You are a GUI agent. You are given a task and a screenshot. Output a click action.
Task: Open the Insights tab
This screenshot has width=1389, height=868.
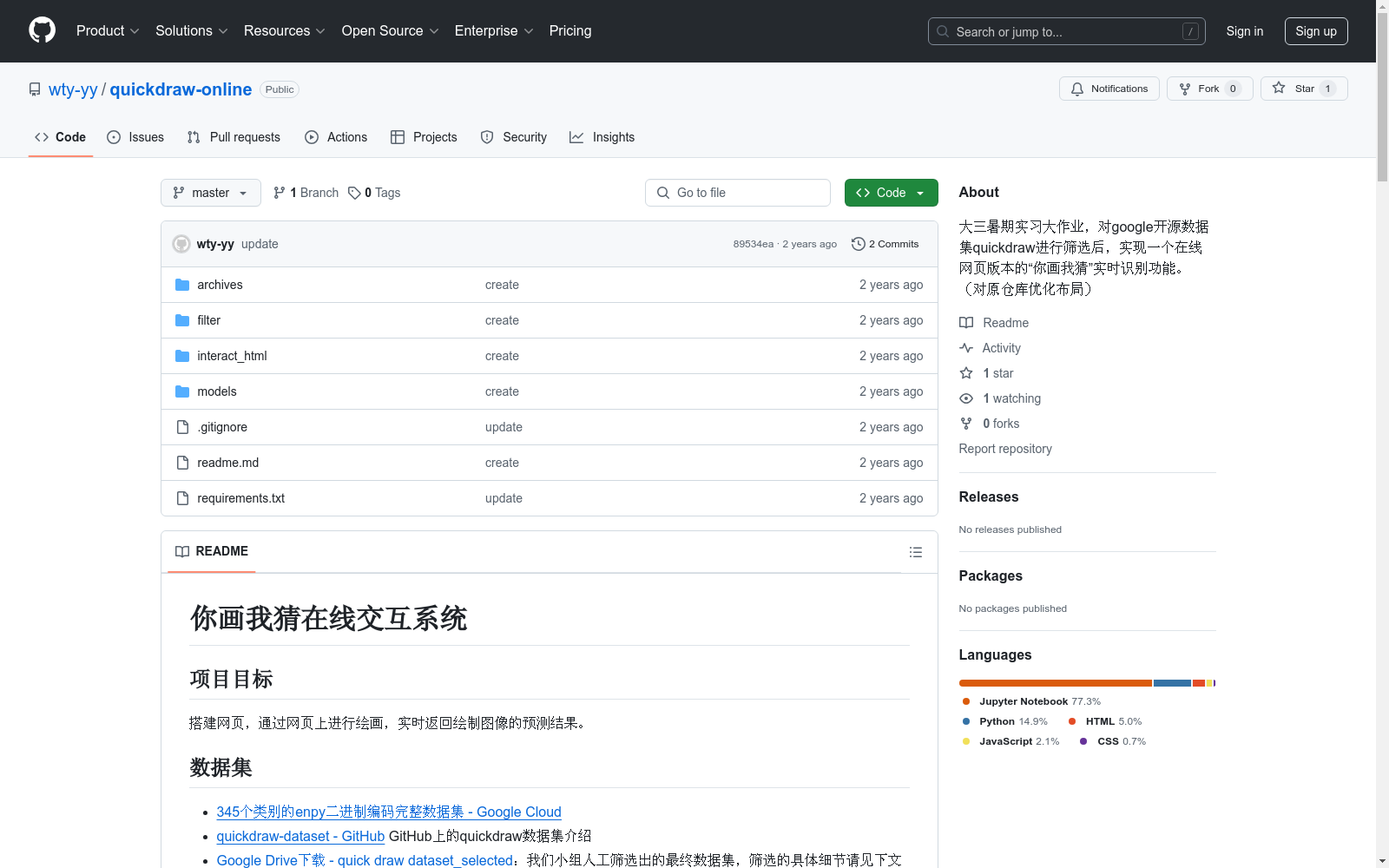[x=602, y=137]
